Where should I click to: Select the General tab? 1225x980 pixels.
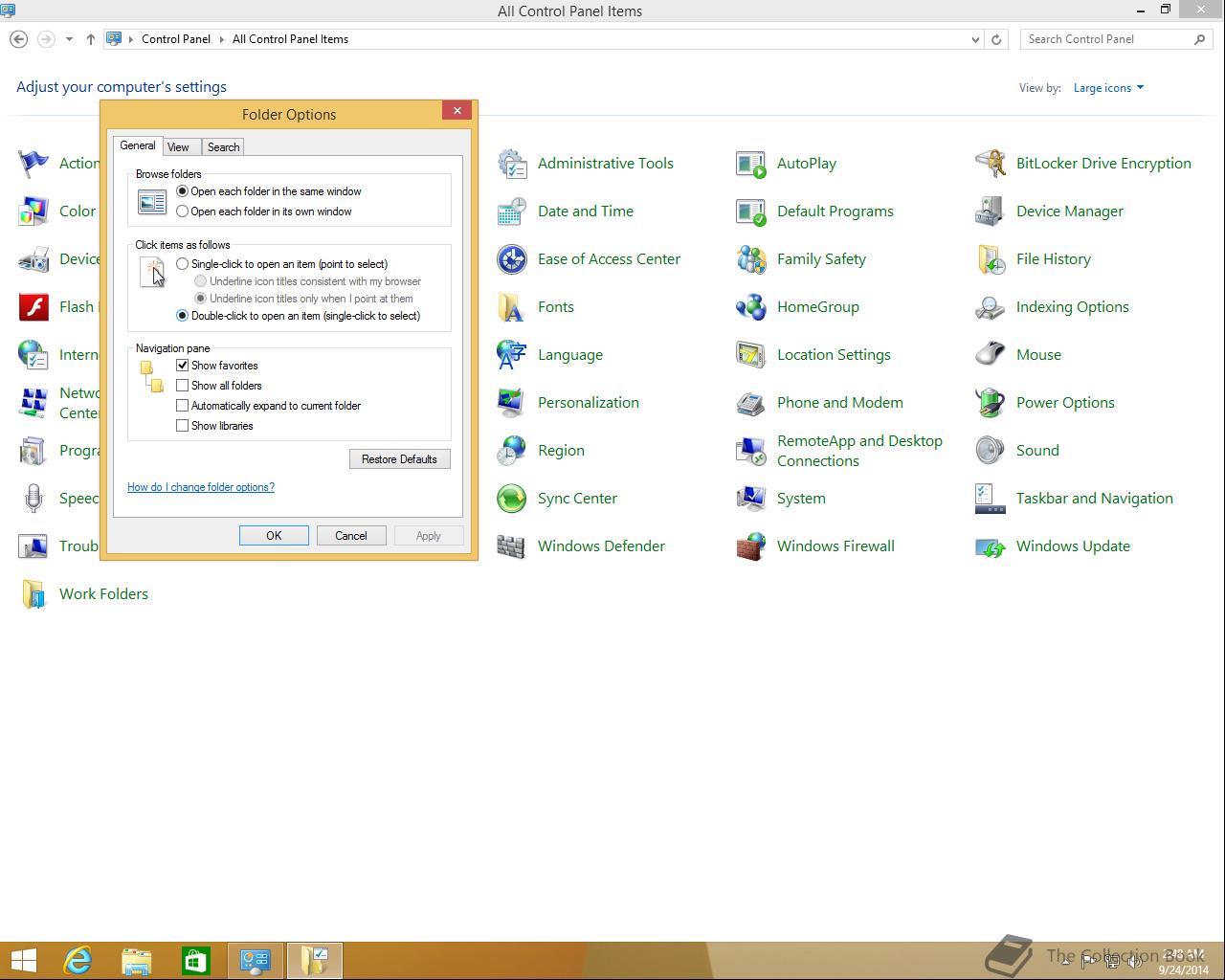coord(138,145)
